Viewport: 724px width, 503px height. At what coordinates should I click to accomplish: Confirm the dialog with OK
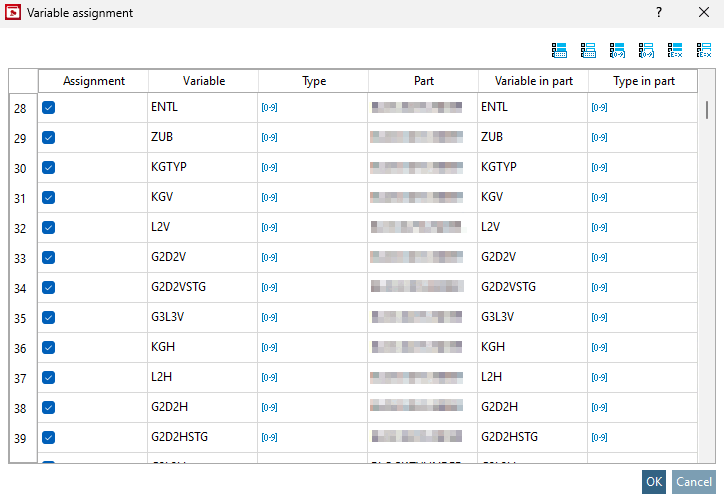tap(654, 482)
